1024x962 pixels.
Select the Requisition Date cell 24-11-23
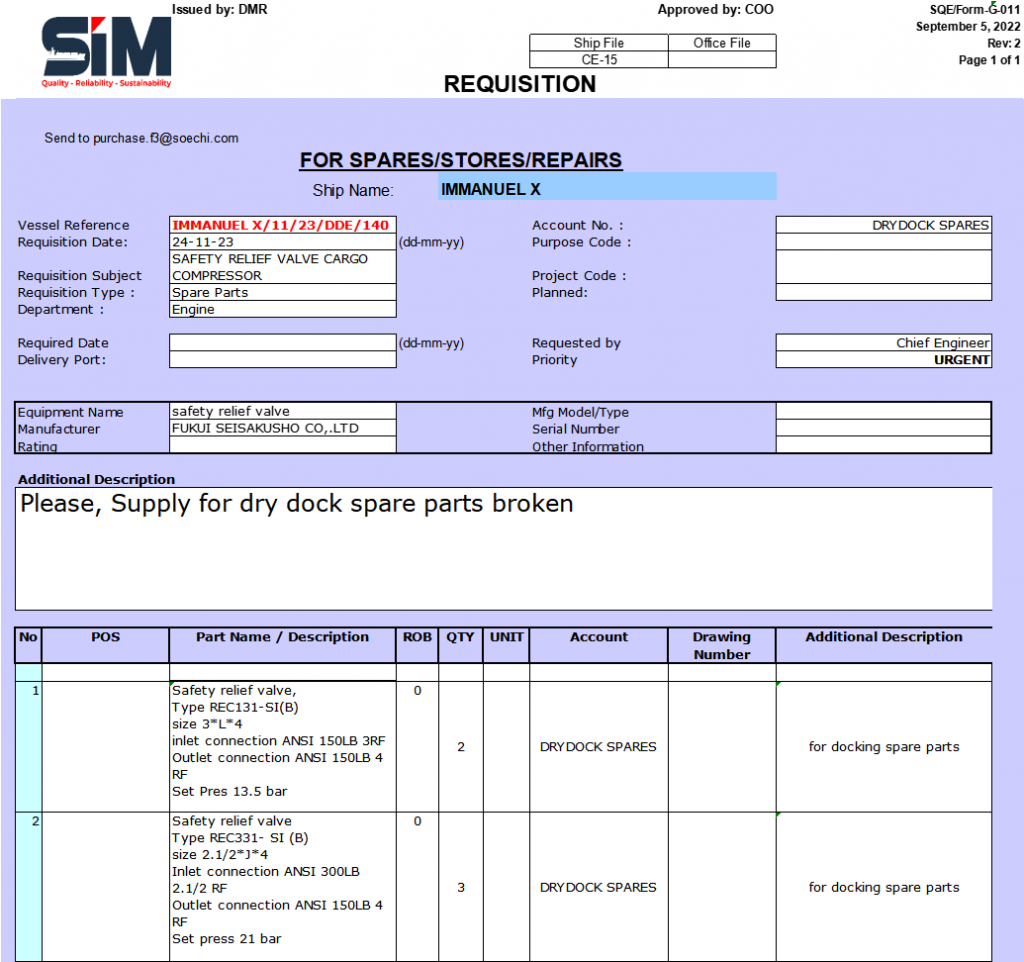point(283,242)
